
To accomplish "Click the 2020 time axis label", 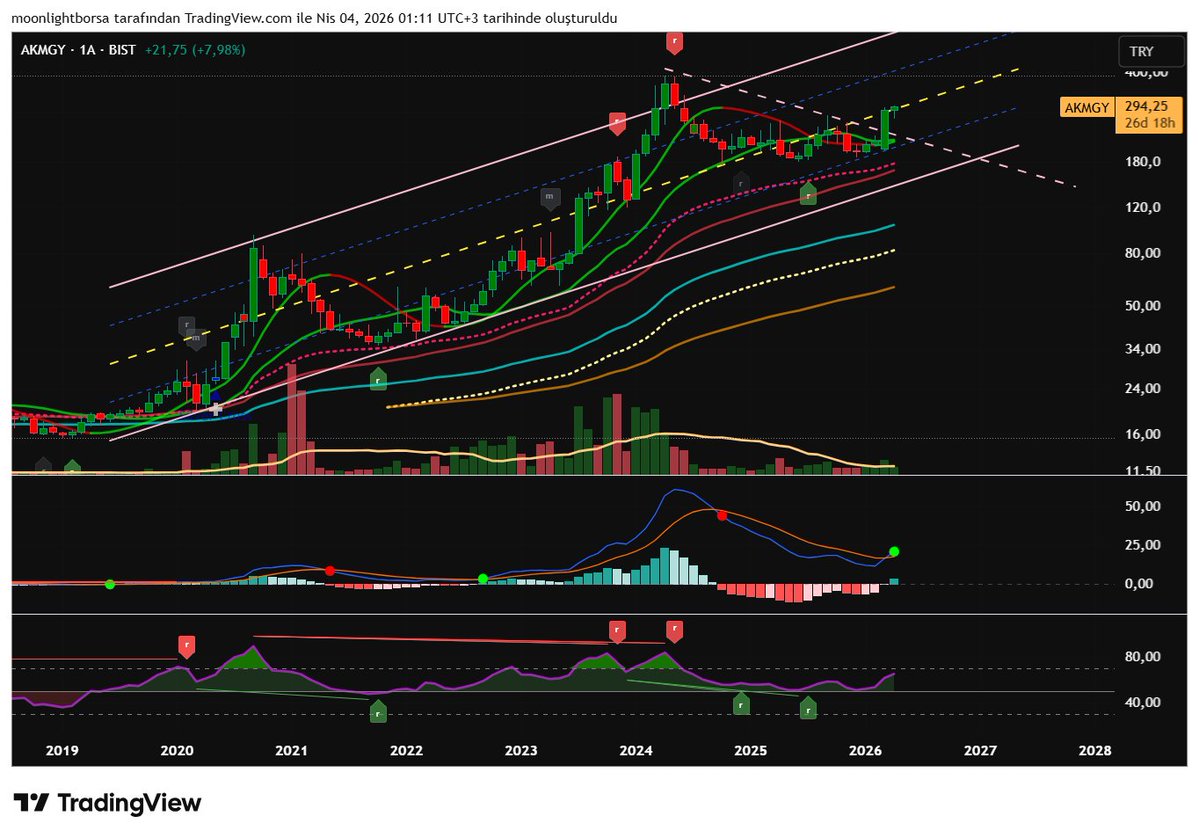I will tap(177, 750).
